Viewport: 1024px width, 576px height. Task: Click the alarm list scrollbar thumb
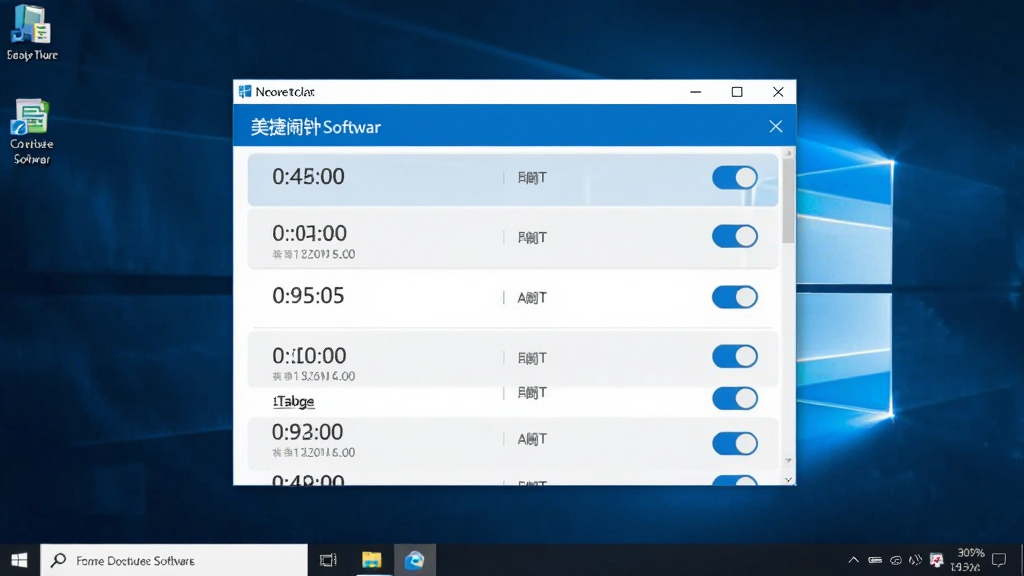788,199
